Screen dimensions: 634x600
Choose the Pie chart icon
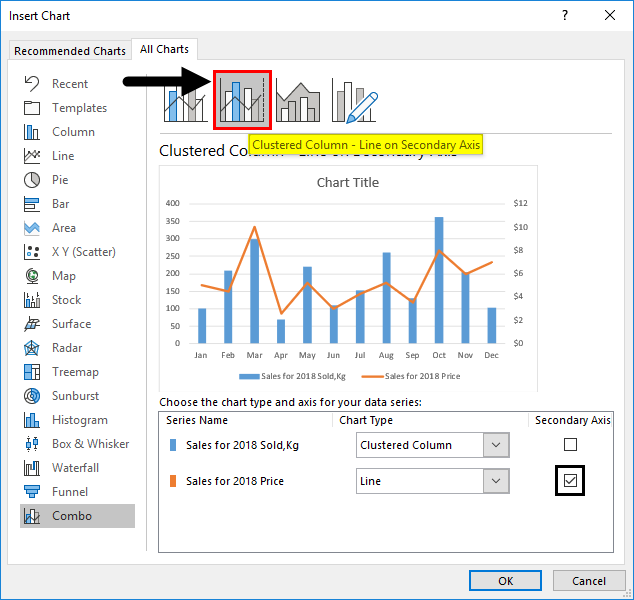[x=32, y=180]
